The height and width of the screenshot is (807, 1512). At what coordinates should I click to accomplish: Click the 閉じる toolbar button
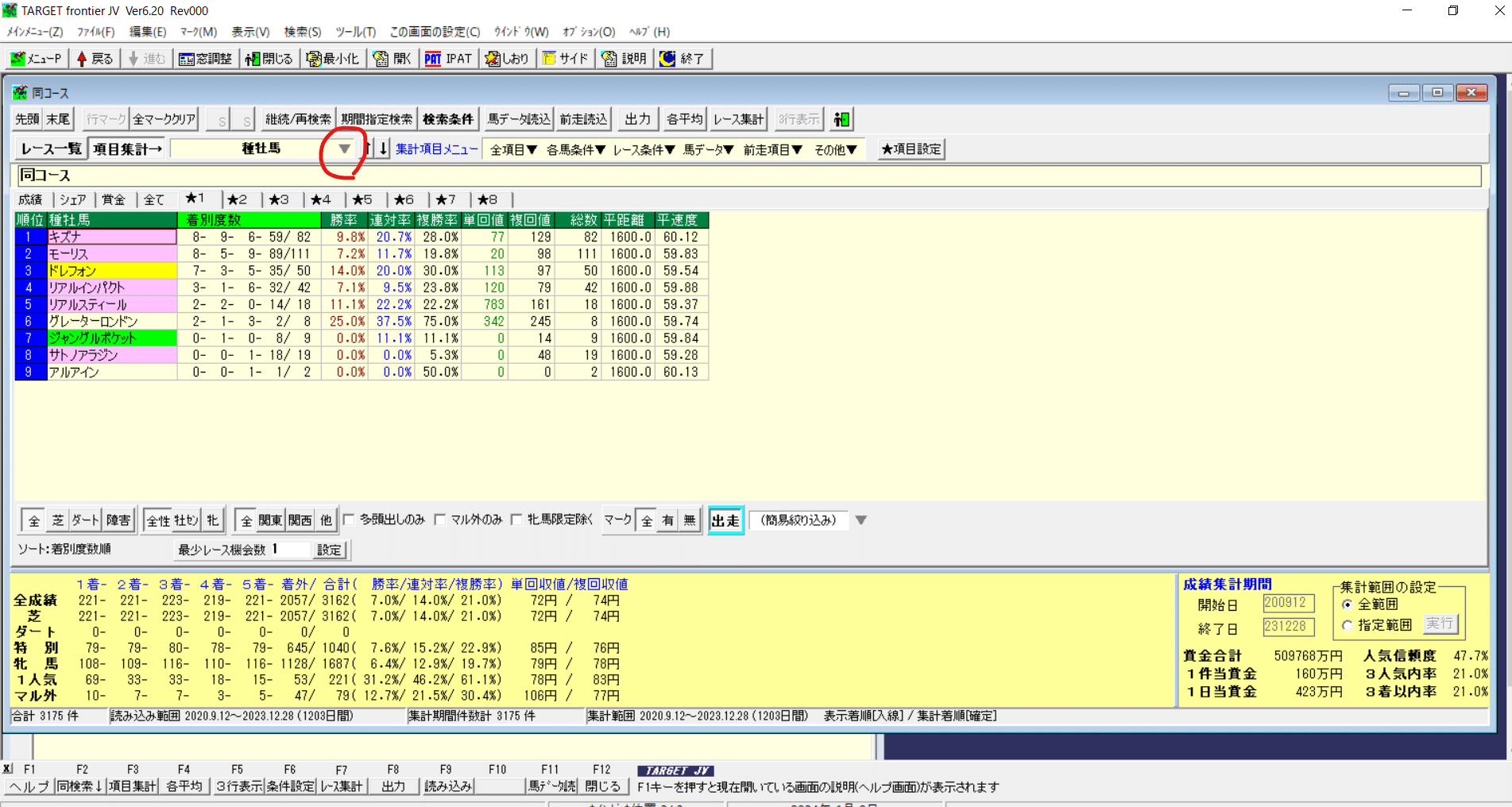269,59
